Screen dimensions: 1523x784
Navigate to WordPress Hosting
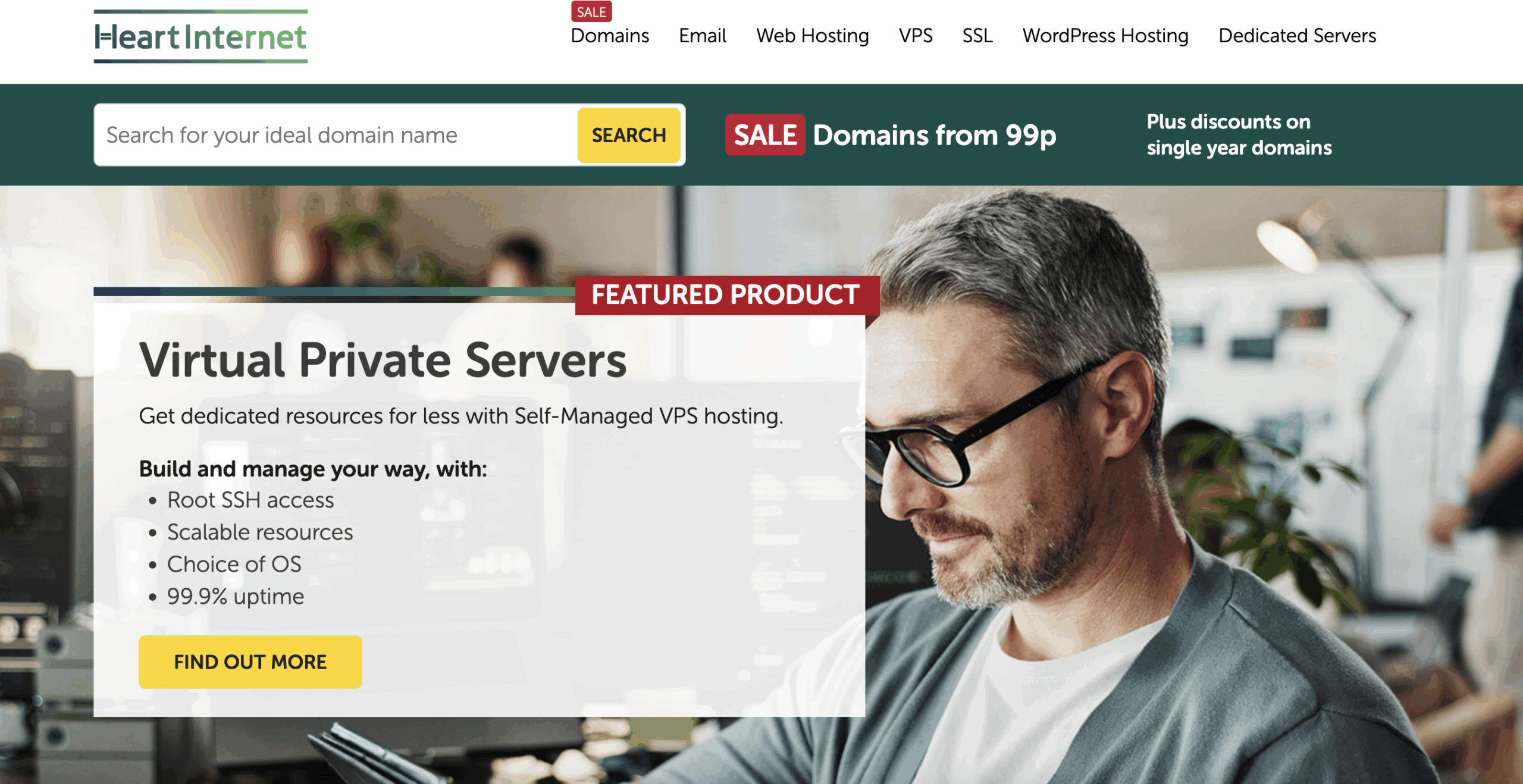[x=1105, y=36]
